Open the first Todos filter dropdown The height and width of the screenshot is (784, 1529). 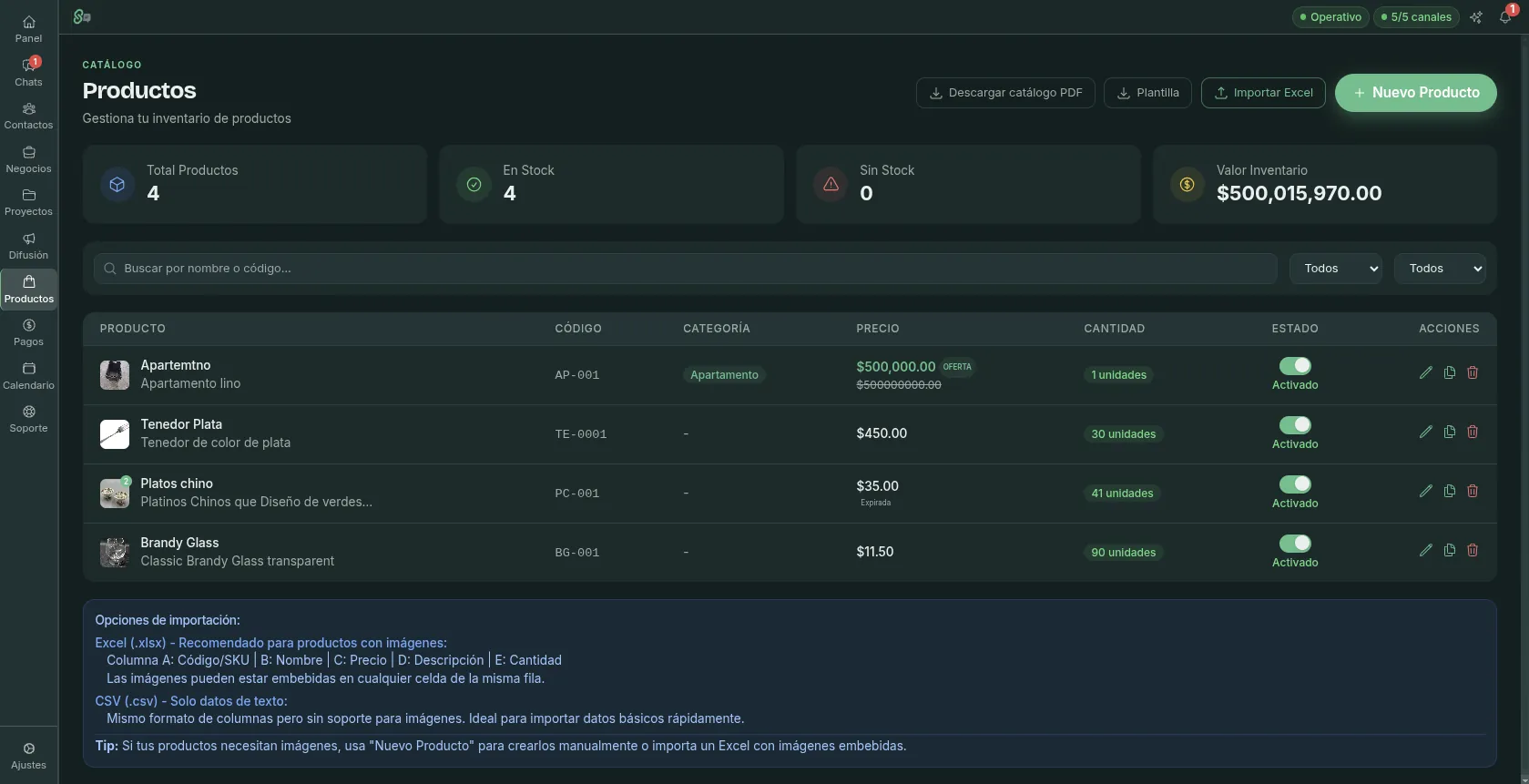click(x=1336, y=269)
